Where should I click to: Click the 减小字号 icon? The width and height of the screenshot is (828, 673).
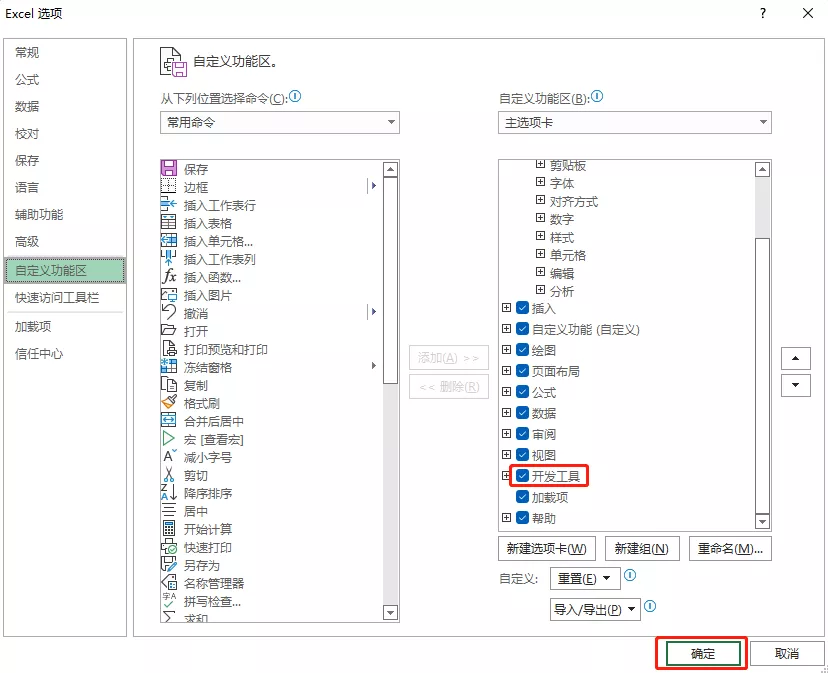click(168, 456)
